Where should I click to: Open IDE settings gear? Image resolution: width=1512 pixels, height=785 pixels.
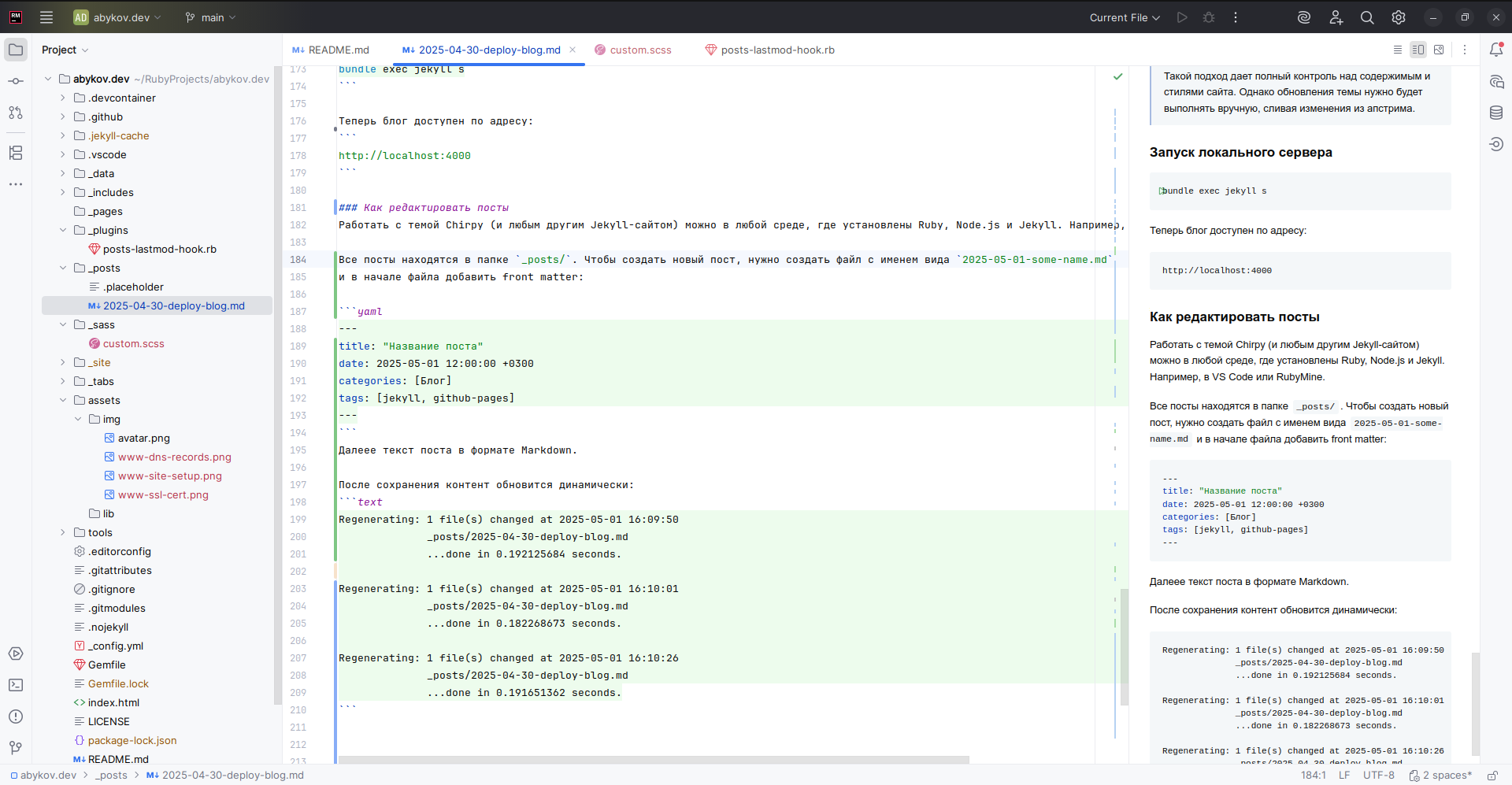click(1399, 17)
